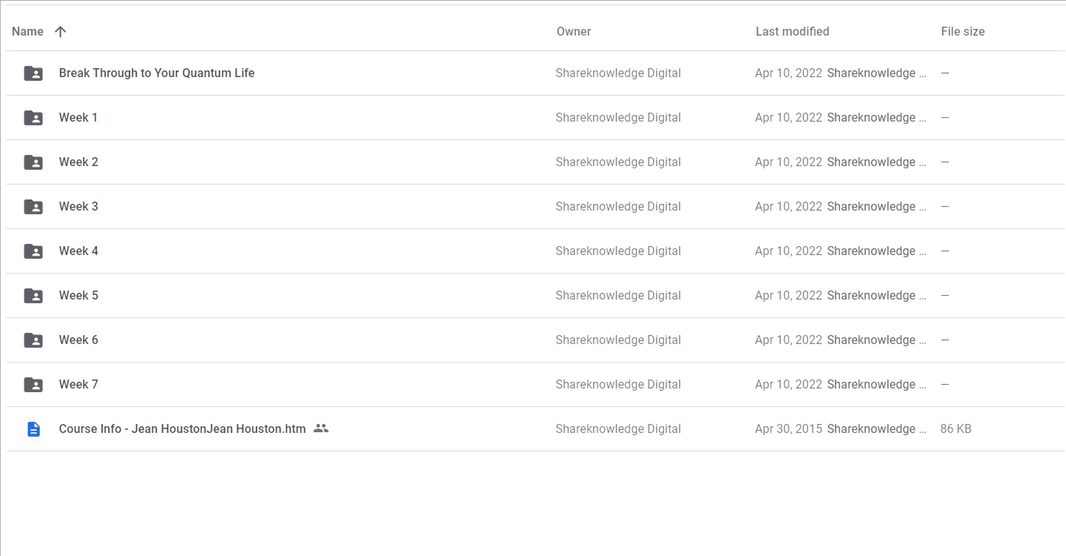The width and height of the screenshot is (1066, 556).
Task: Click the shared folder icon for Week 7
Action: point(33,385)
